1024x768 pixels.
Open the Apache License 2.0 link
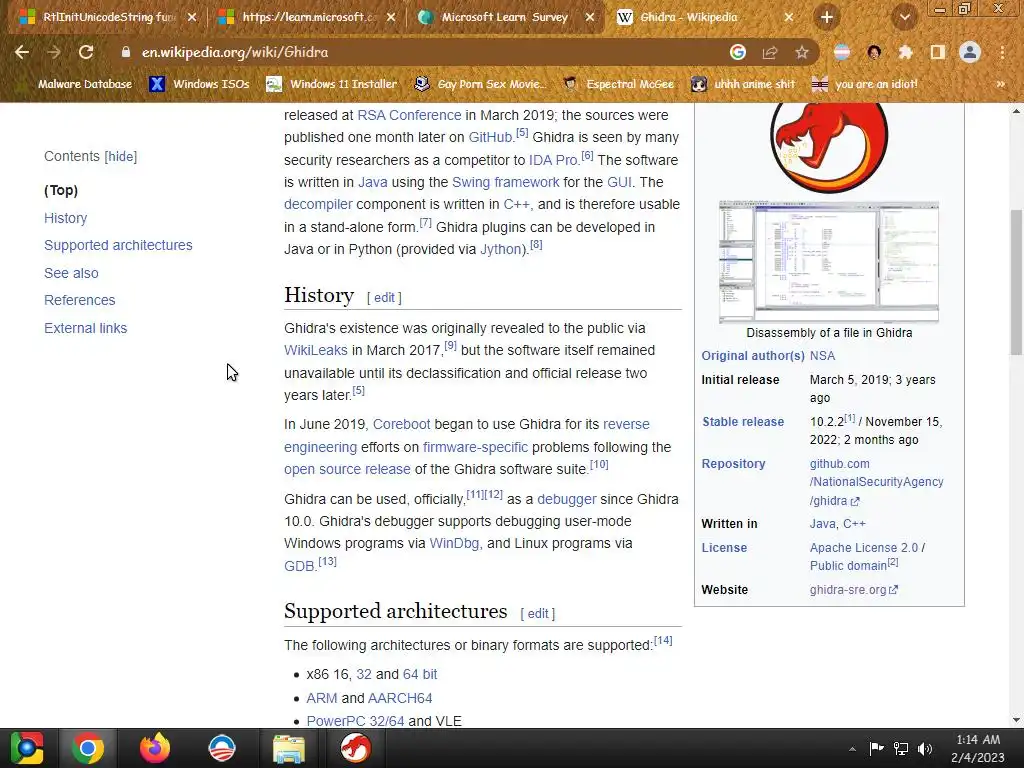click(x=864, y=548)
